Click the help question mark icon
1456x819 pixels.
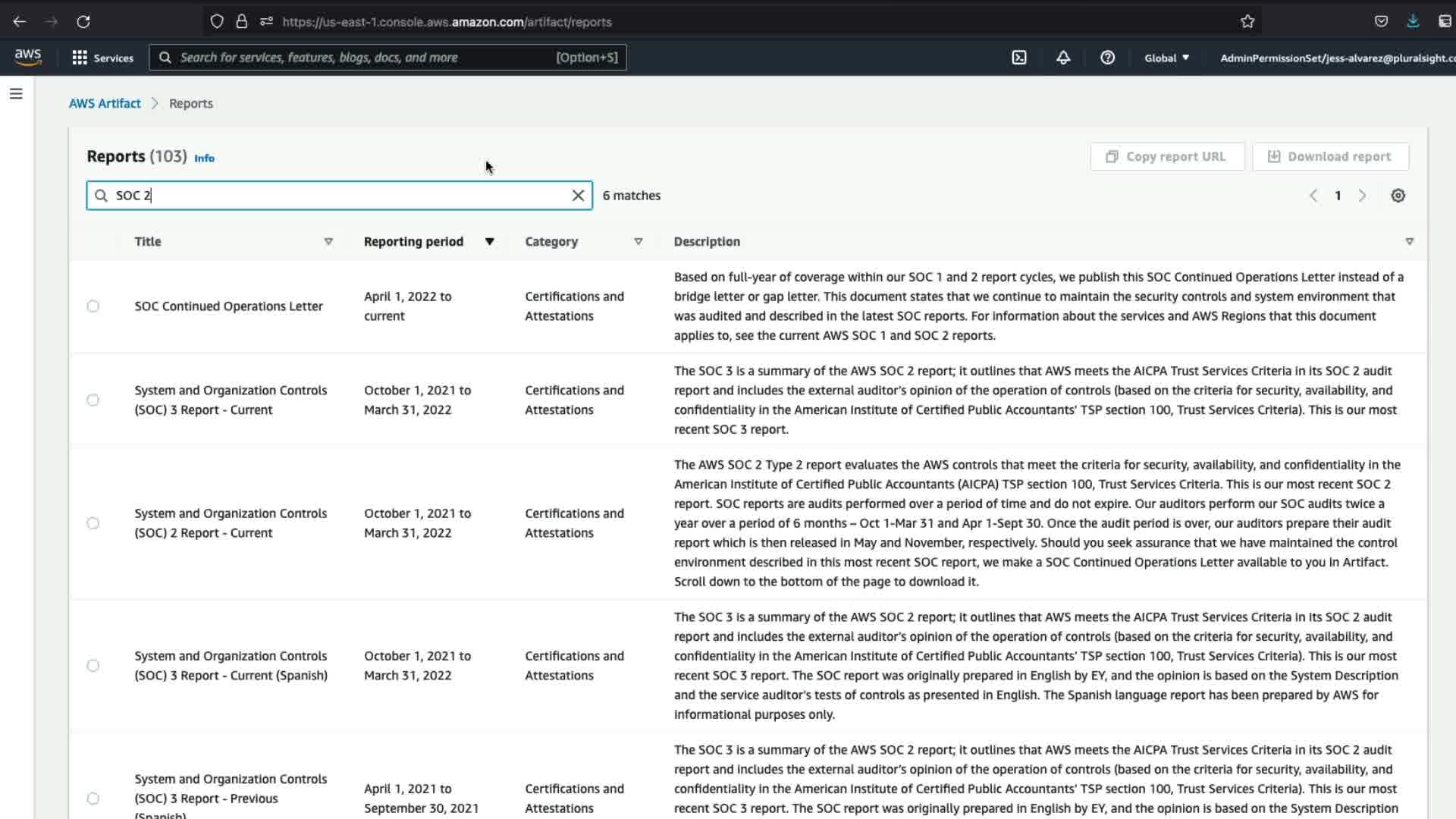tap(1107, 58)
